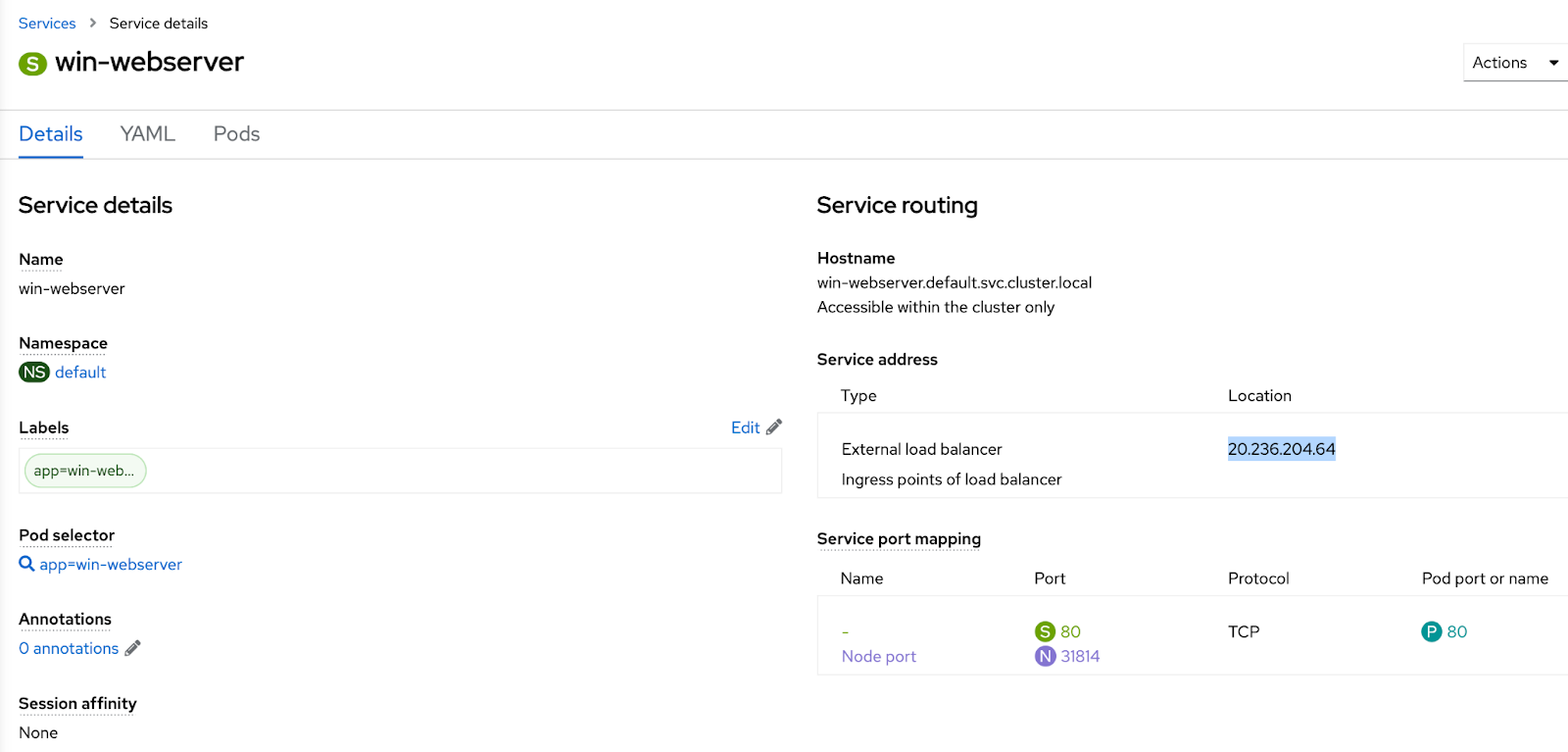Screen dimensions: 1568x752
Task: Switch to the YAML tab
Action: click(x=147, y=133)
